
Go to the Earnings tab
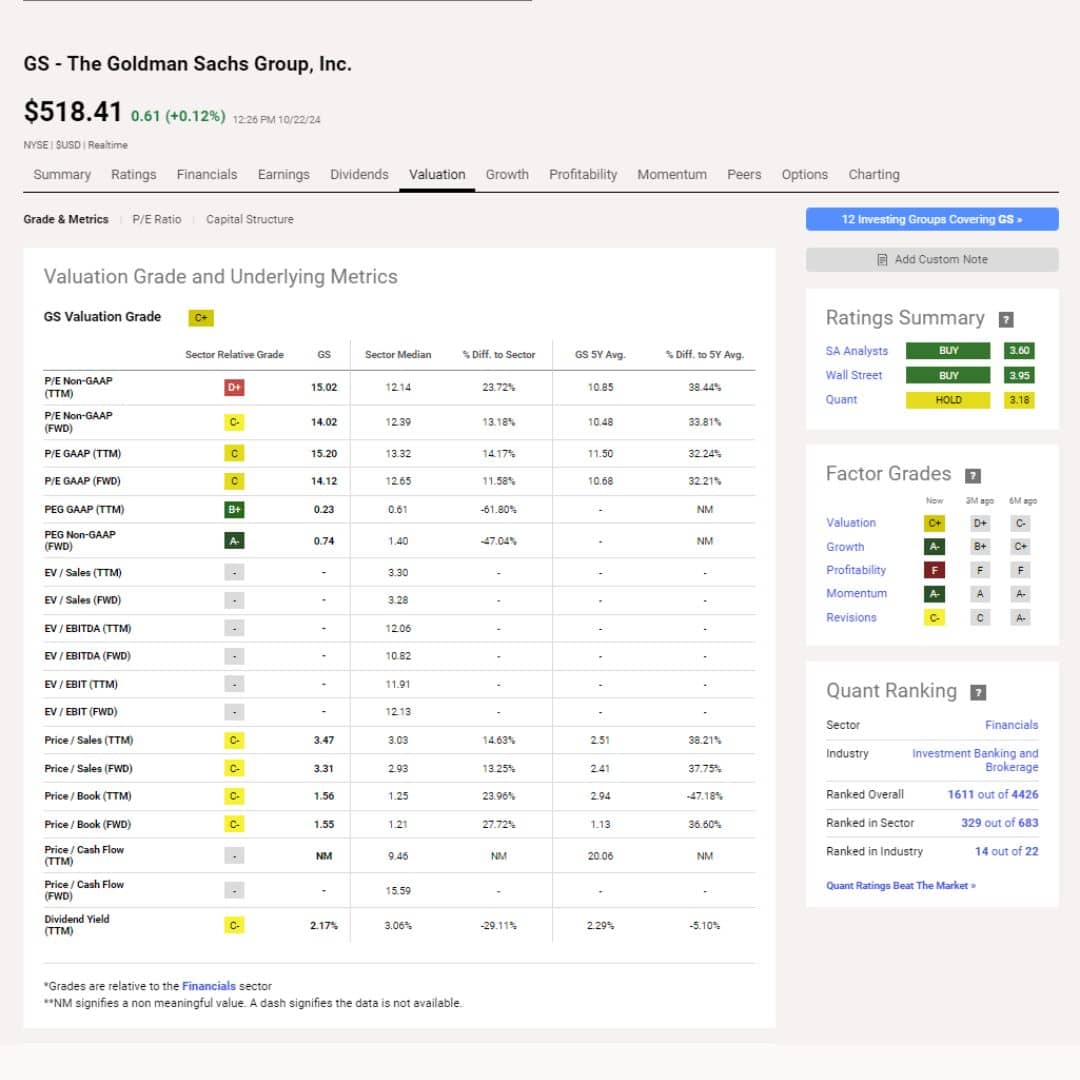pos(283,175)
